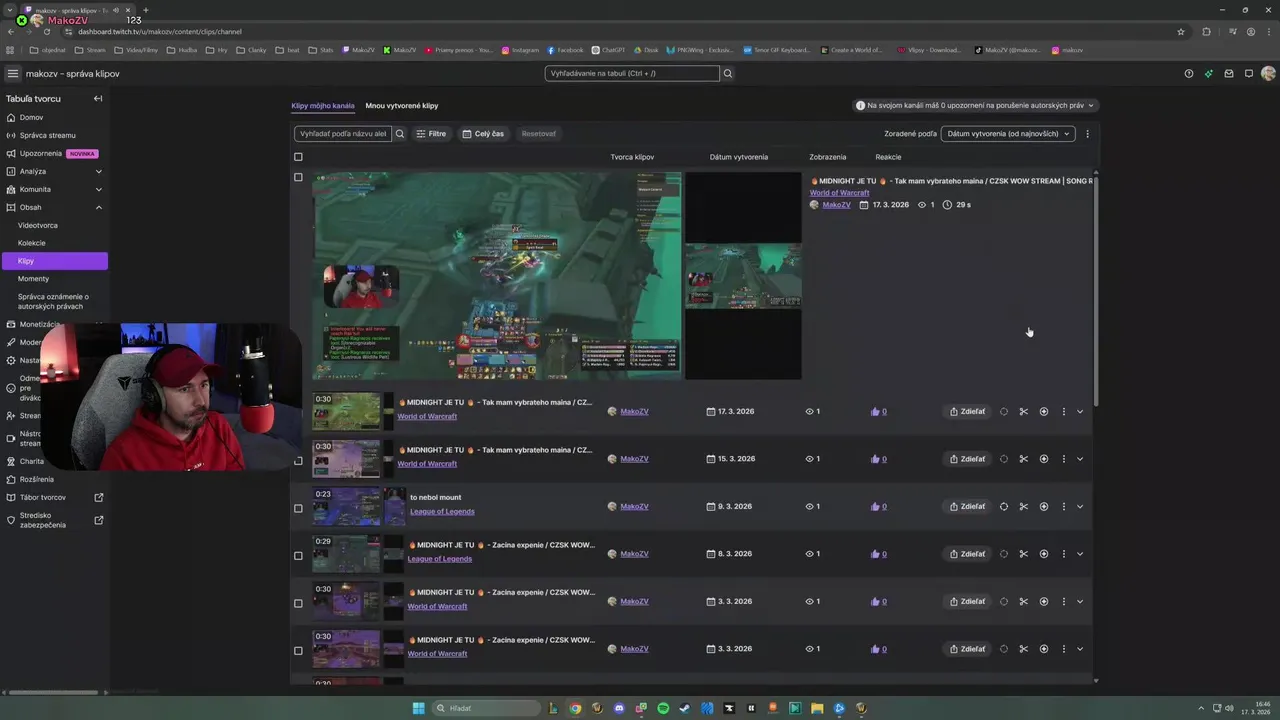Image resolution: width=1280 pixels, height=720 pixels.
Task: Open MakoZV creator link in 15. 3. 2026 row
Action: [634, 459]
